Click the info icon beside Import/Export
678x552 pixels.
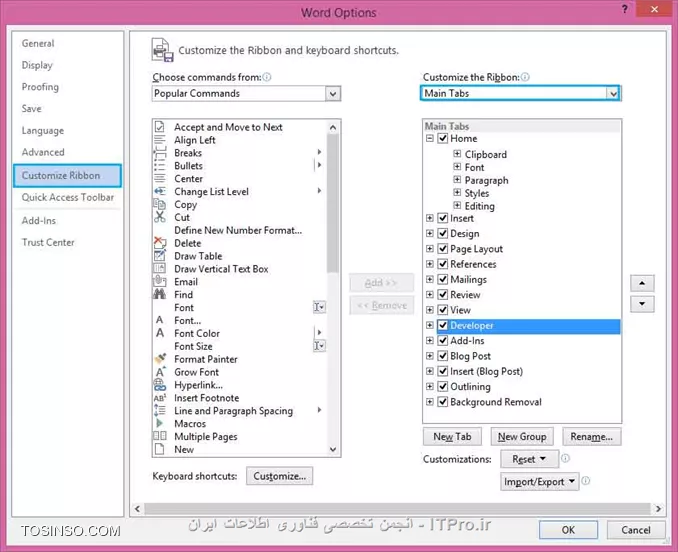[x=585, y=481]
